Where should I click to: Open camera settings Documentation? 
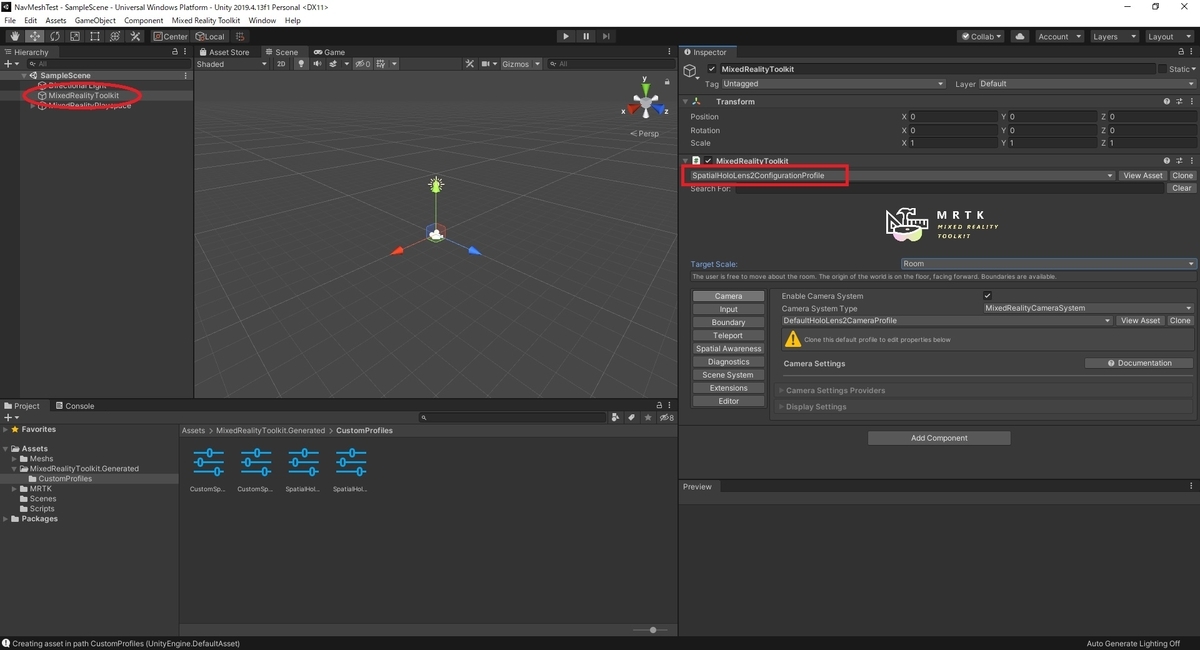pos(1139,363)
